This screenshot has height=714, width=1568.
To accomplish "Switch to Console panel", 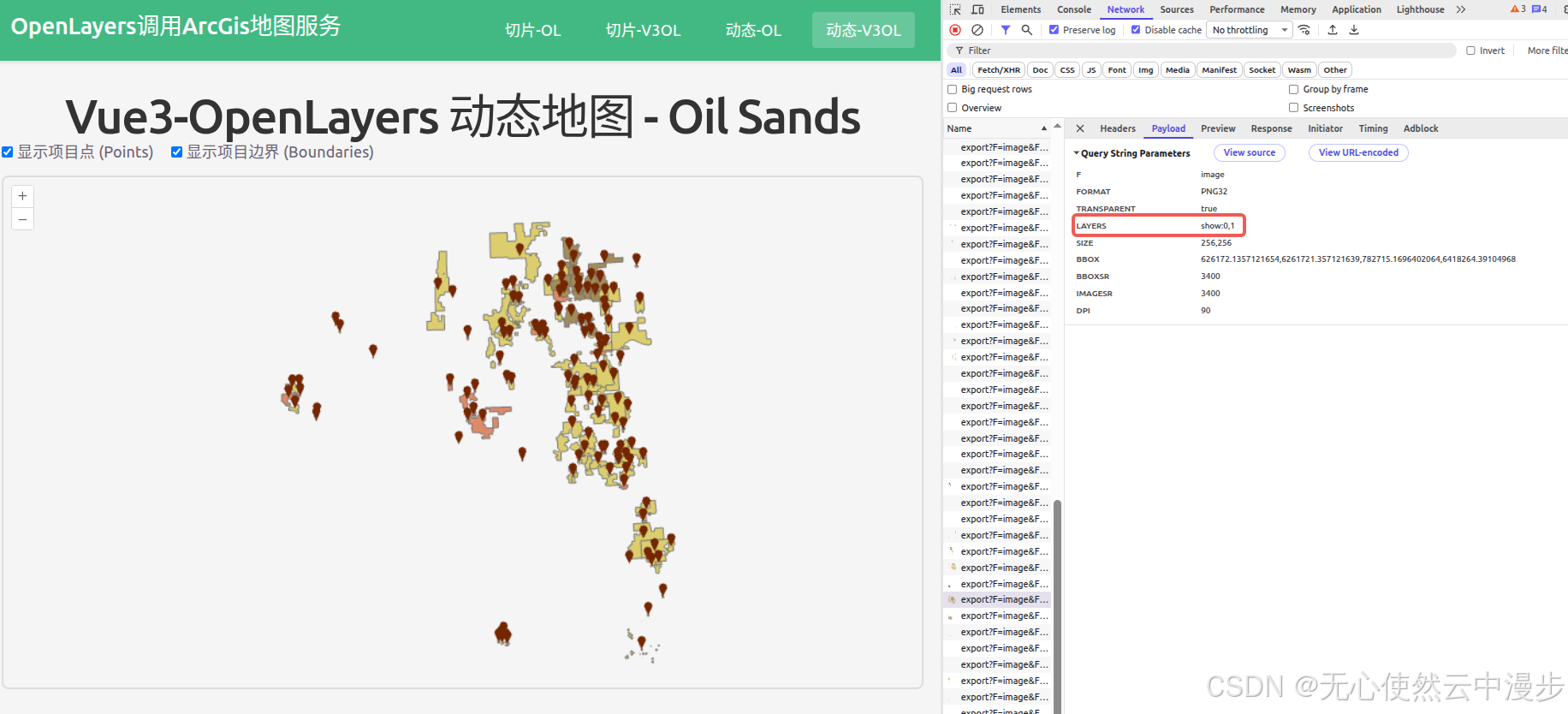I will tap(1074, 9).
